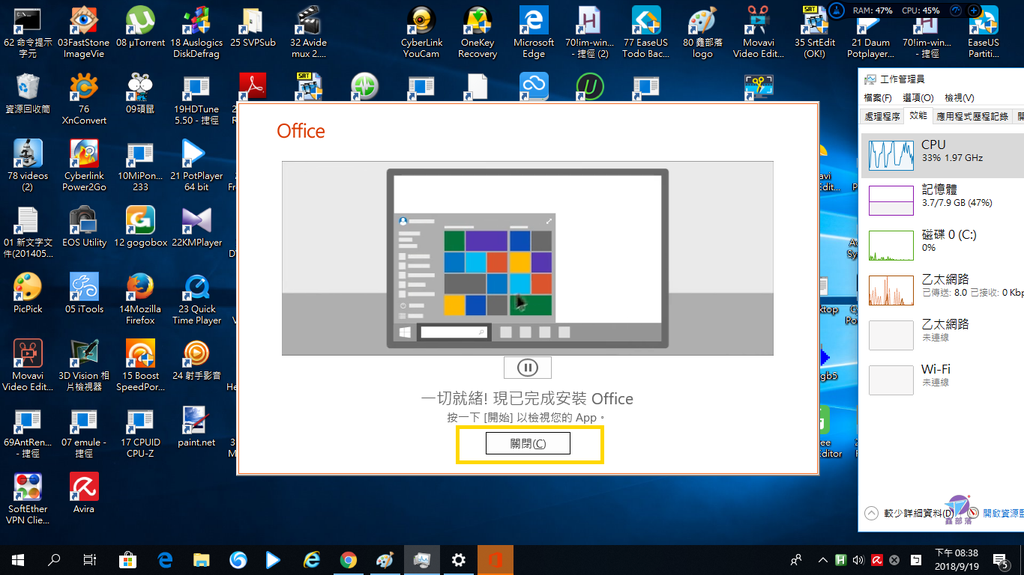Open 77 EaseUS Todo Backup shortcut

coord(646,31)
